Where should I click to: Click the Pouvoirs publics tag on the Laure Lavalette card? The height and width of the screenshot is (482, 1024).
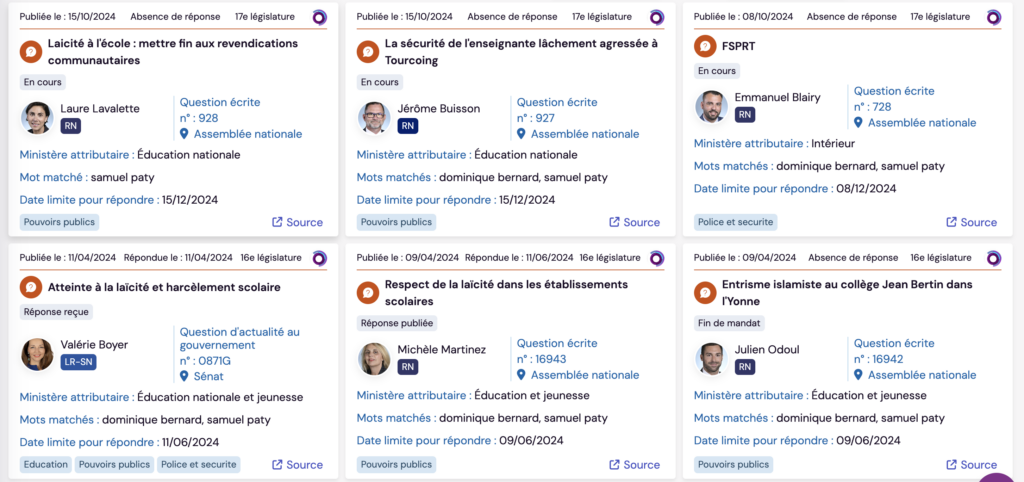click(x=59, y=222)
